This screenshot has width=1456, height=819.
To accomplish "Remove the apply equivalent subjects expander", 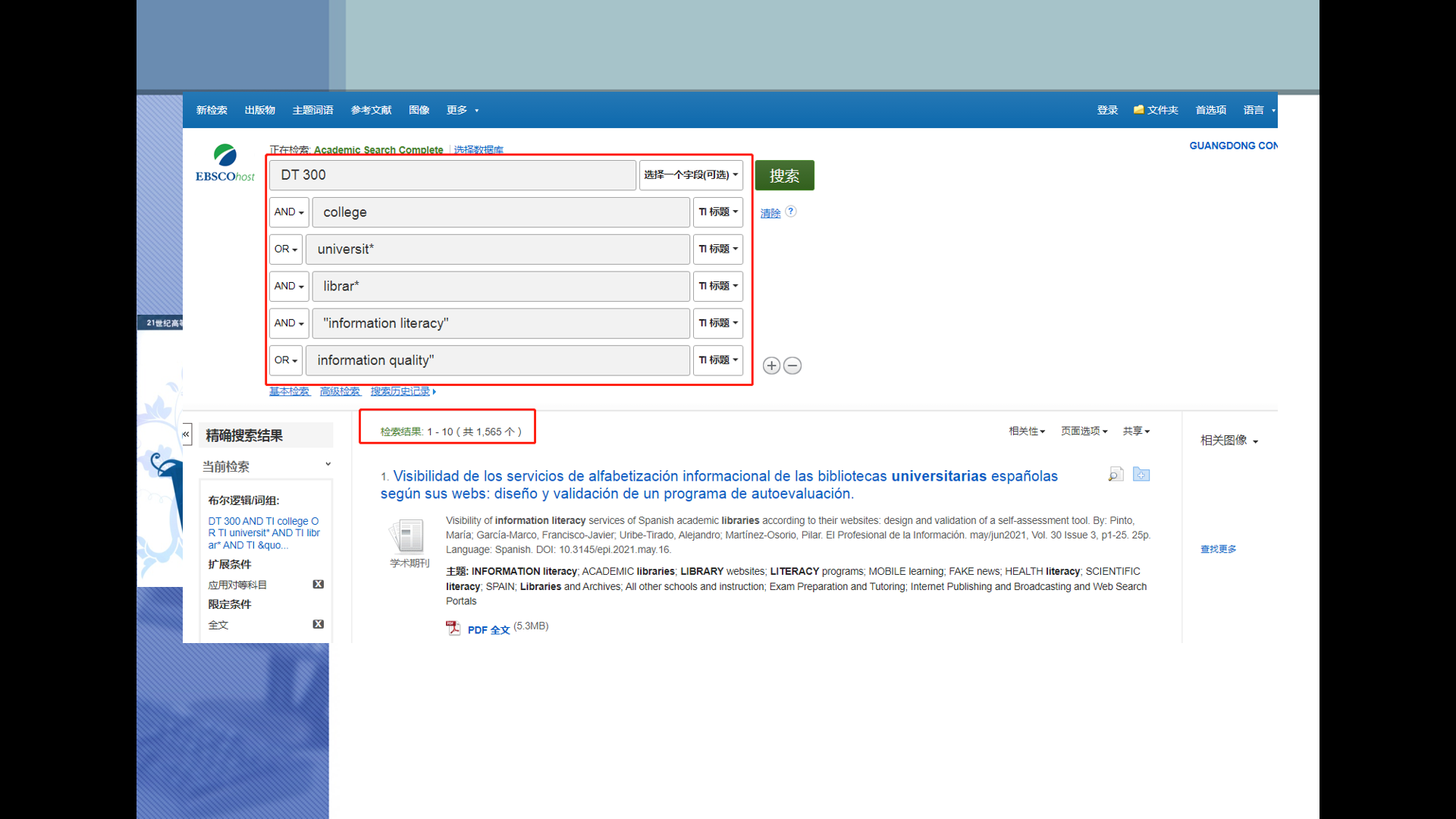I will pos(318,585).
